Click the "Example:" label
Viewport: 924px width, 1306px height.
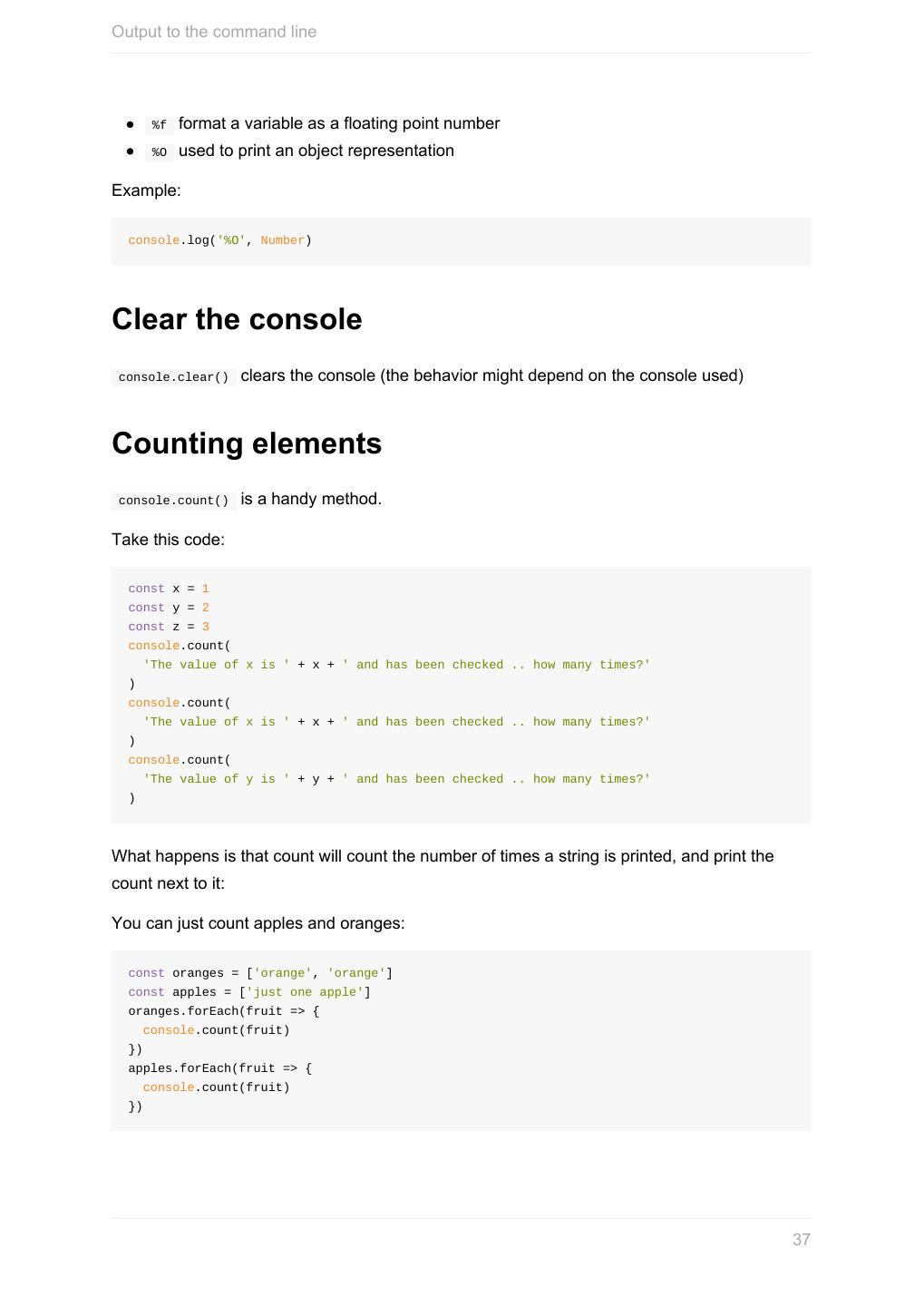[x=146, y=190]
